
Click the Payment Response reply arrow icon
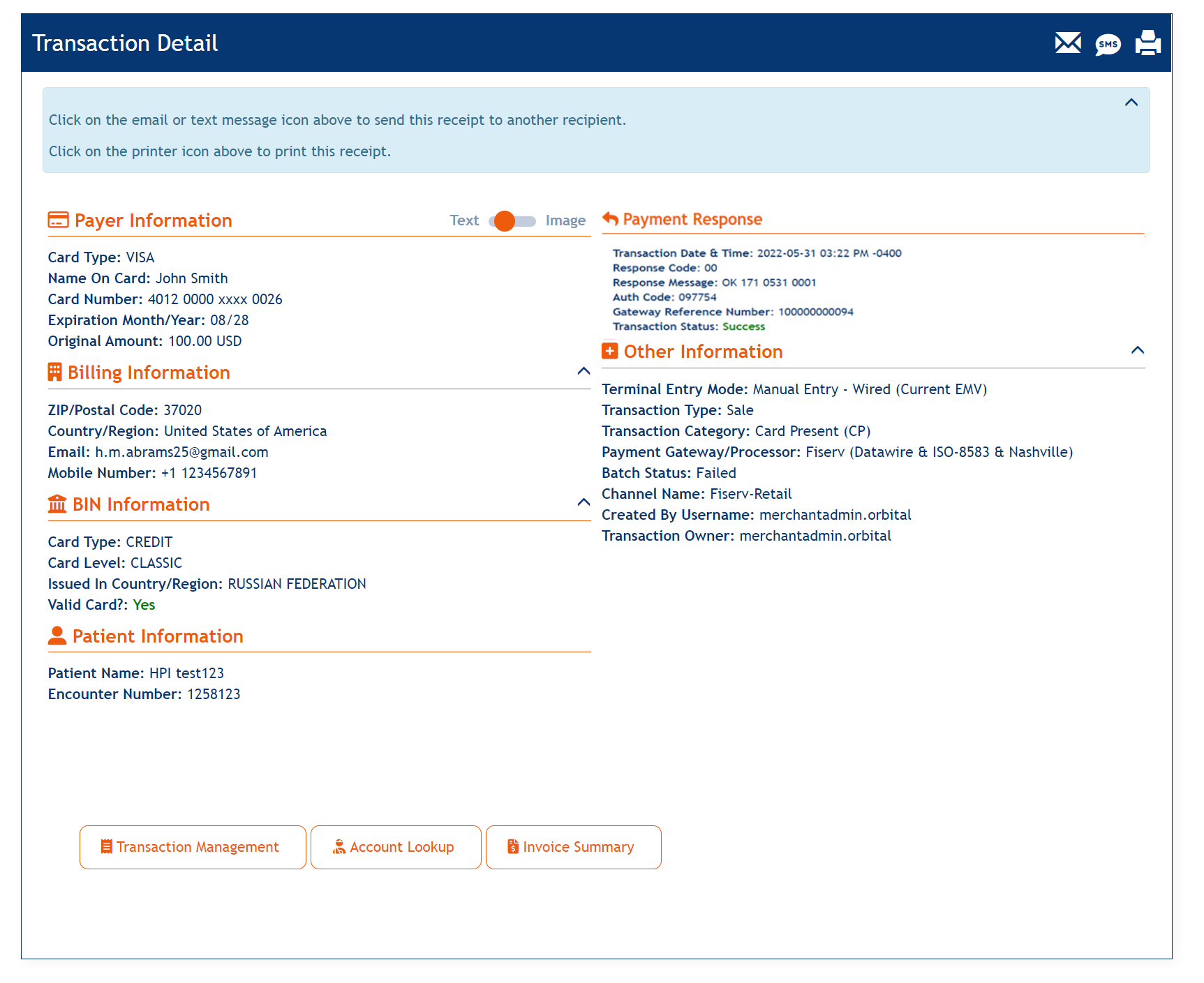click(x=611, y=219)
